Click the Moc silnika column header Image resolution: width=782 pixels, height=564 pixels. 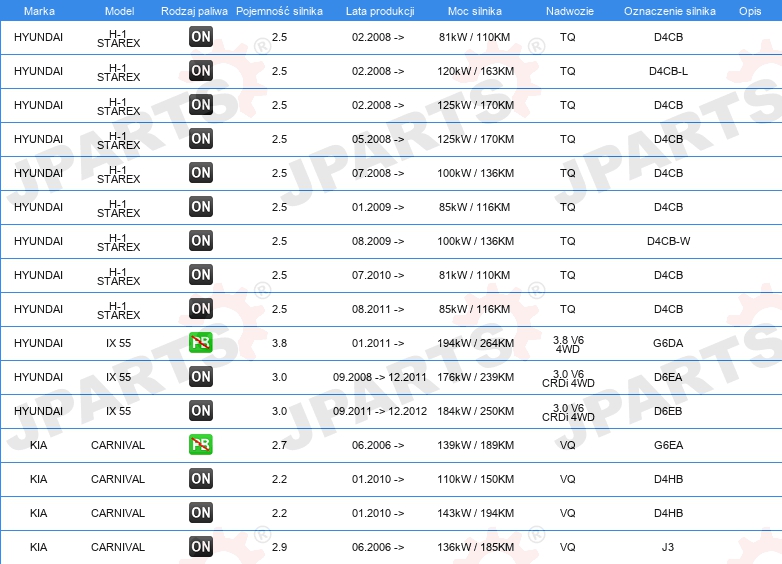(x=475, y=11)
